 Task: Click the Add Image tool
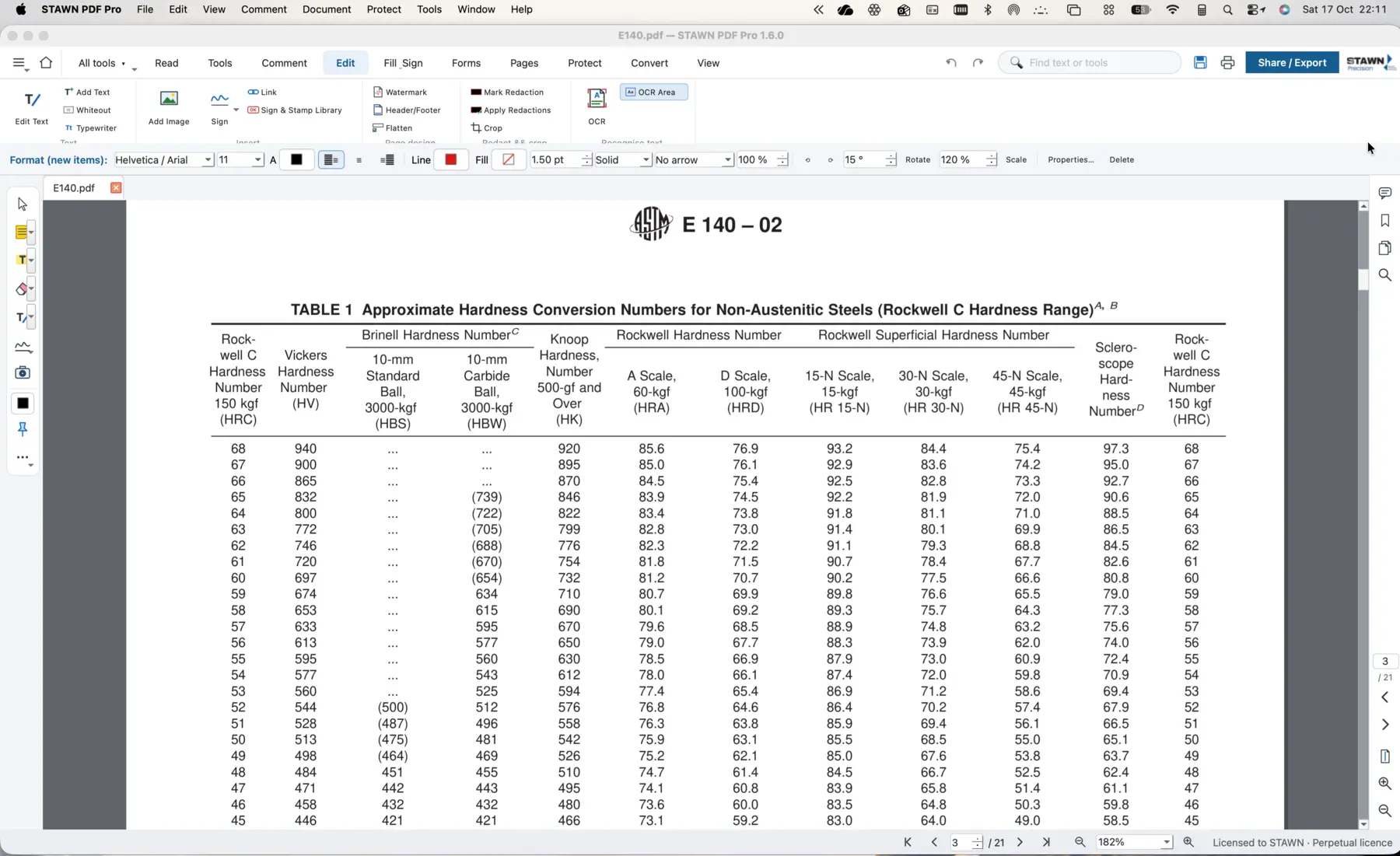169,108
